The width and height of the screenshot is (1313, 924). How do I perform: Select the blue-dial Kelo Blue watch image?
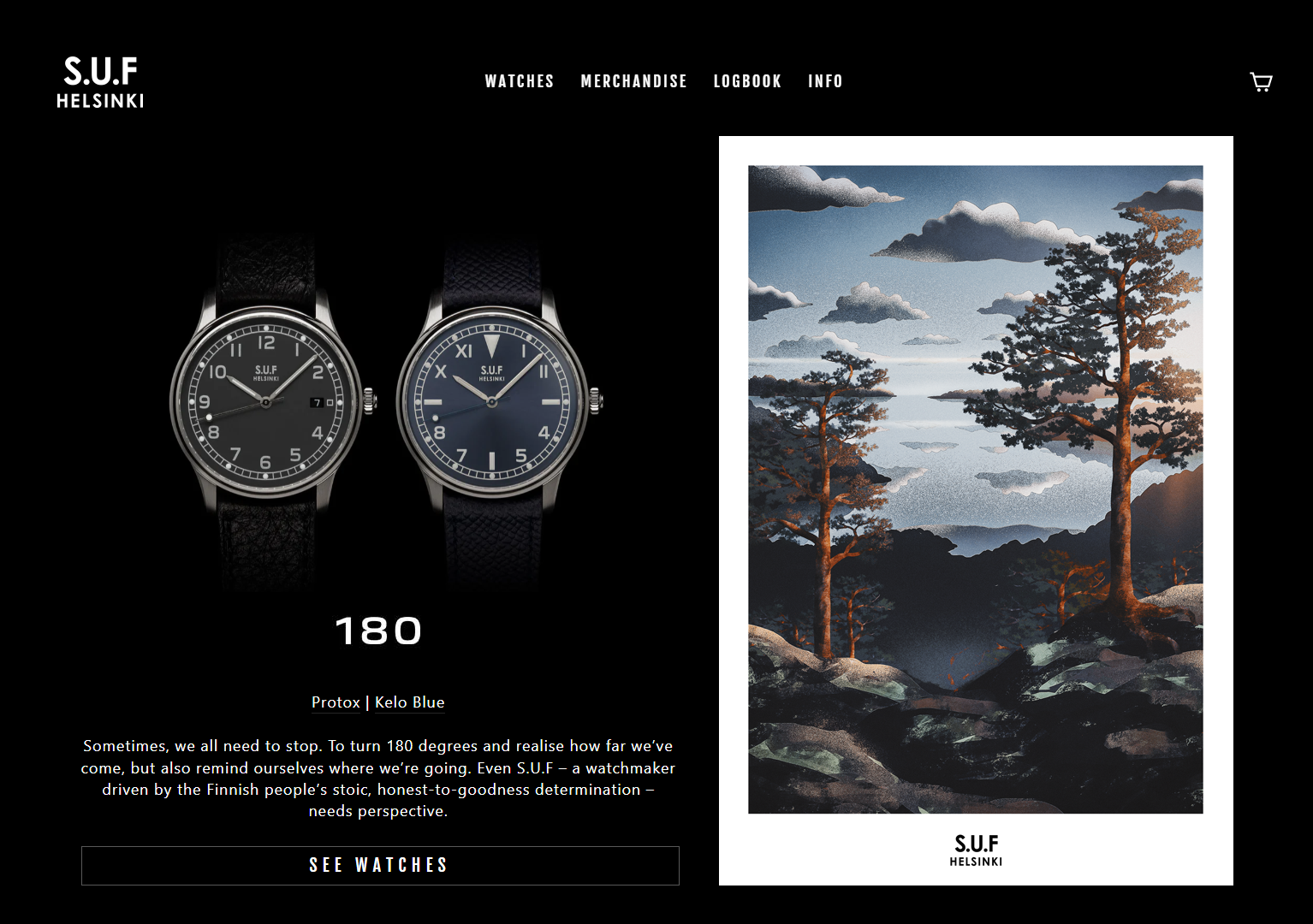tap(498, 411)
